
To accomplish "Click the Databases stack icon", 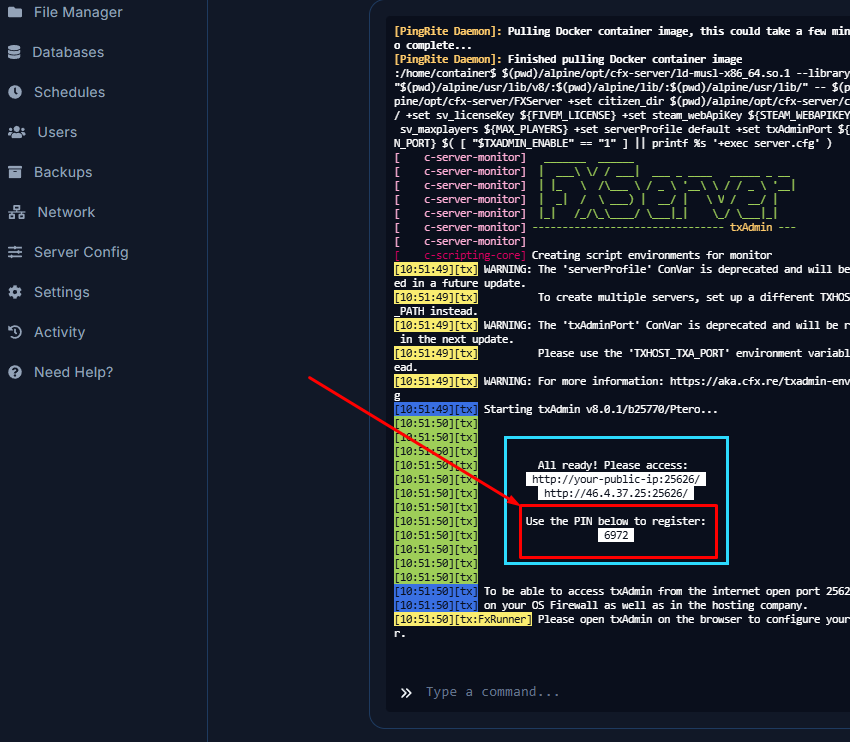I will pos(15,52).
